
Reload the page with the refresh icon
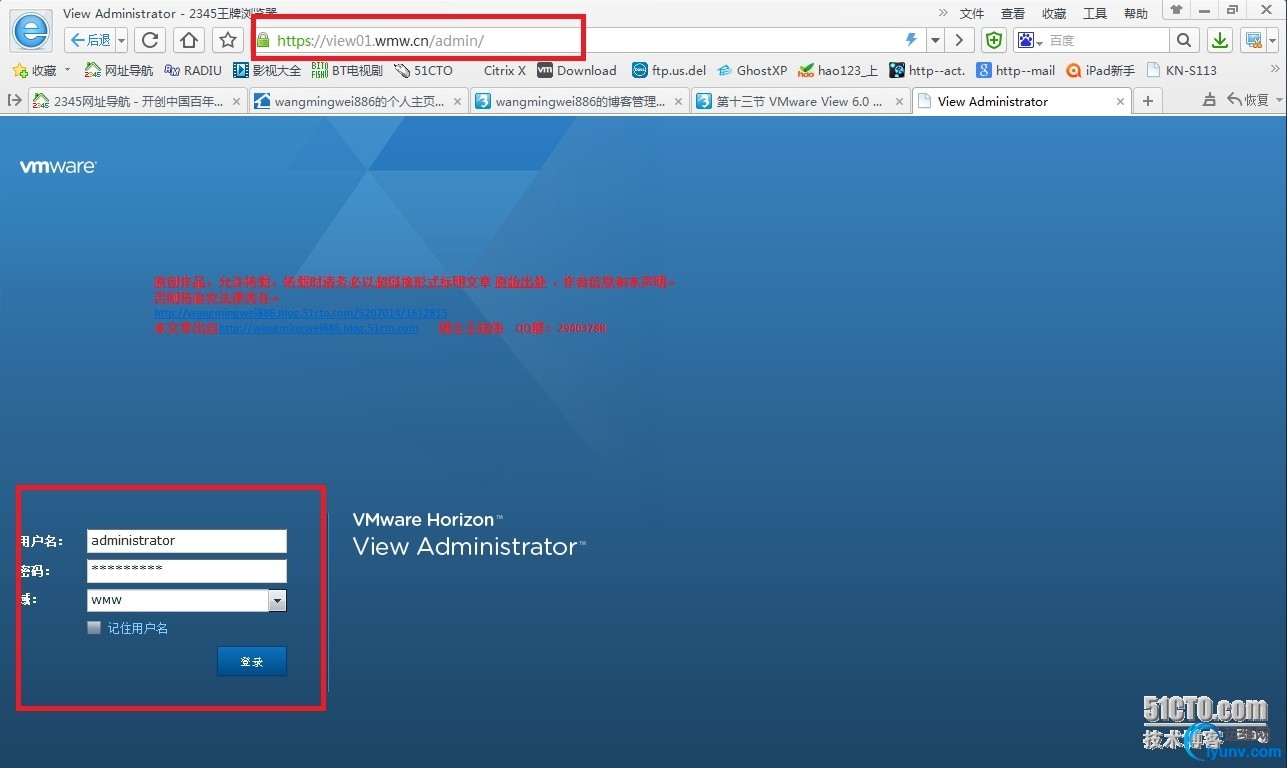[x=150, y=40]
